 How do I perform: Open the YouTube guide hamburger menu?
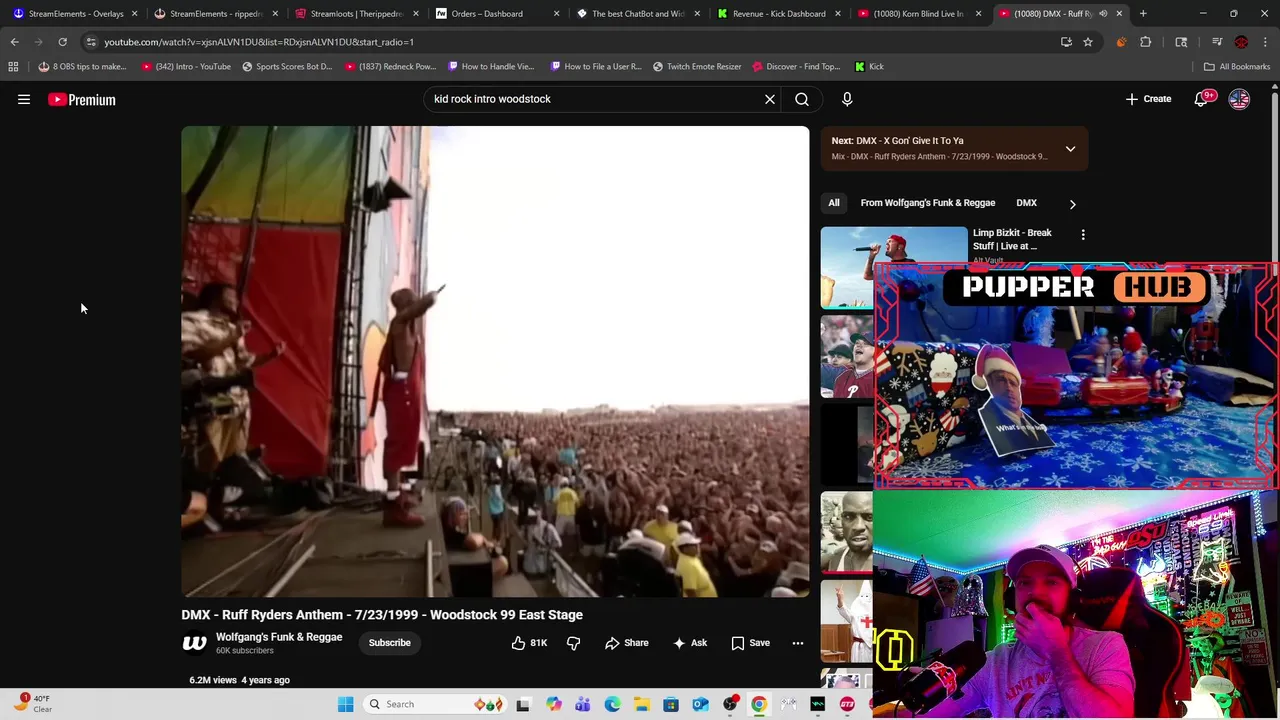[x=24, y=99]
